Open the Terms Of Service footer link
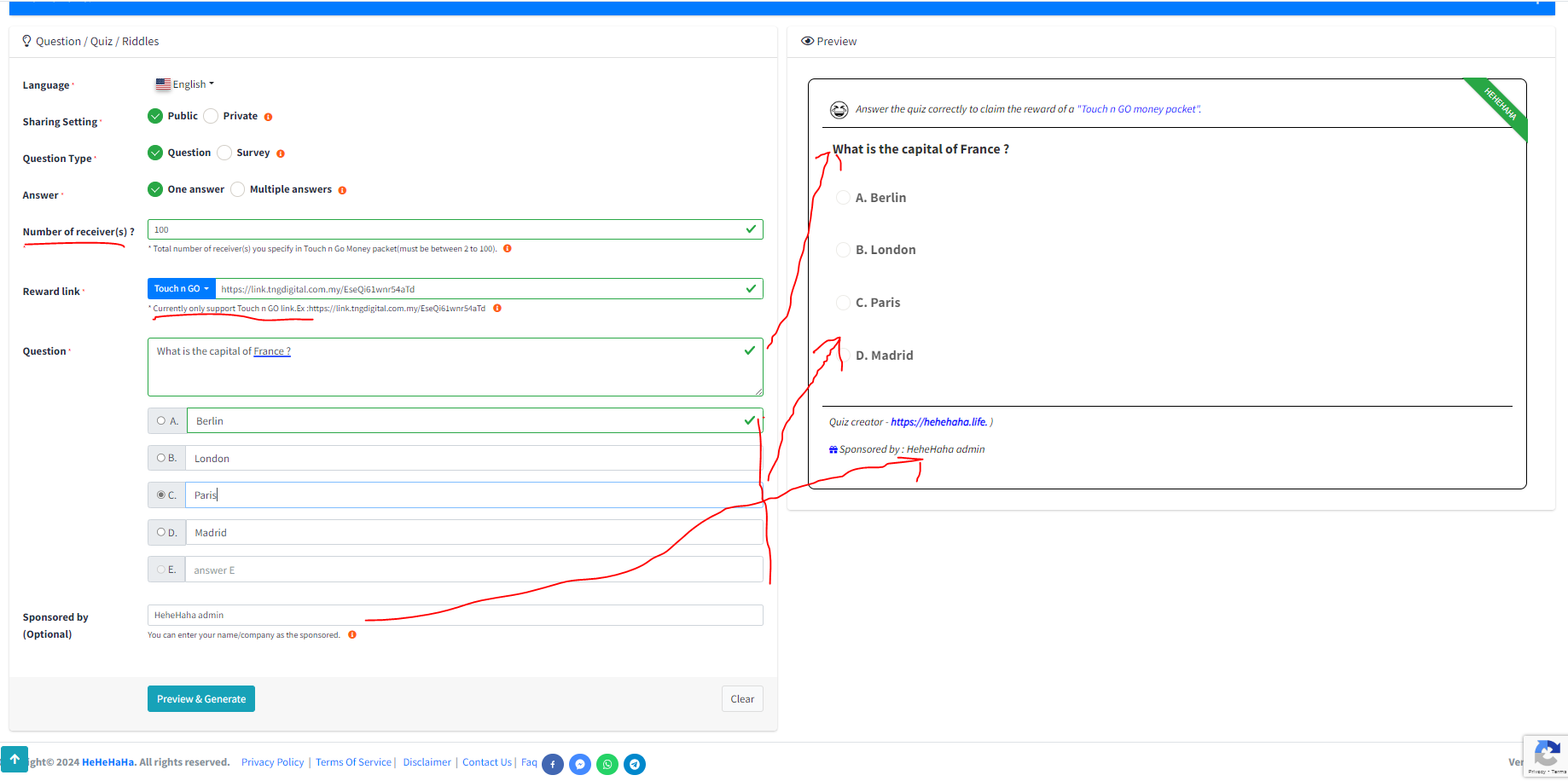Viewport: 1568px width, 781px height. click(353, 762)
